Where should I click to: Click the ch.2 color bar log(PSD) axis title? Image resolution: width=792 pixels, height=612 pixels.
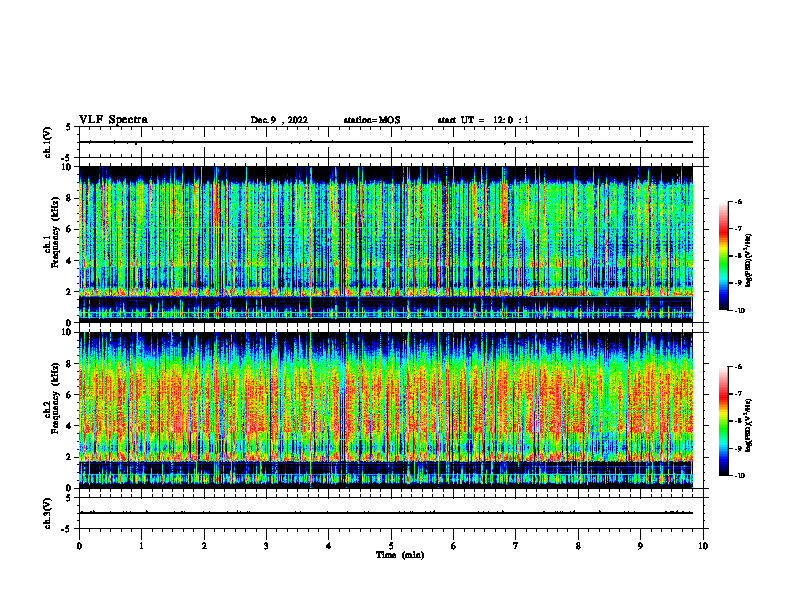[749, 425]
